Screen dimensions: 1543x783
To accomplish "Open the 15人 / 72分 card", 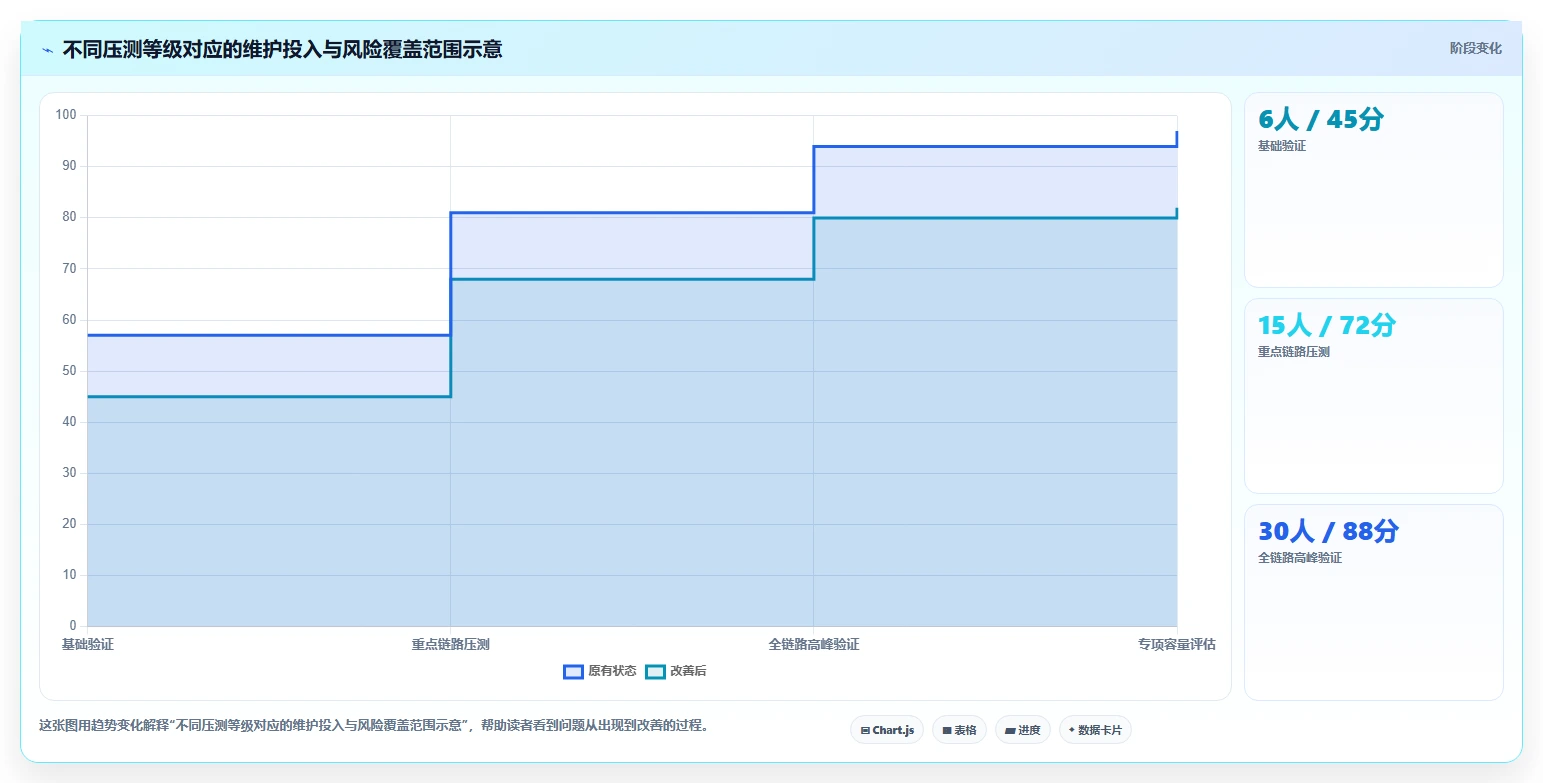I will point(1373,396).
